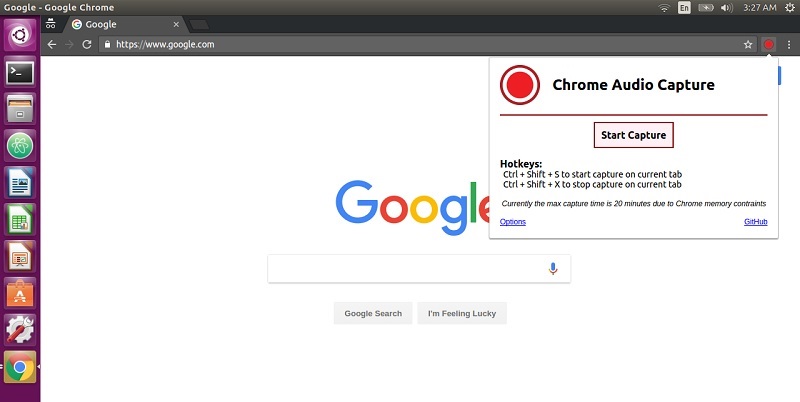Go back with the back arrow
Viewport: 800px width, 402px height.
tap(52, 44)
